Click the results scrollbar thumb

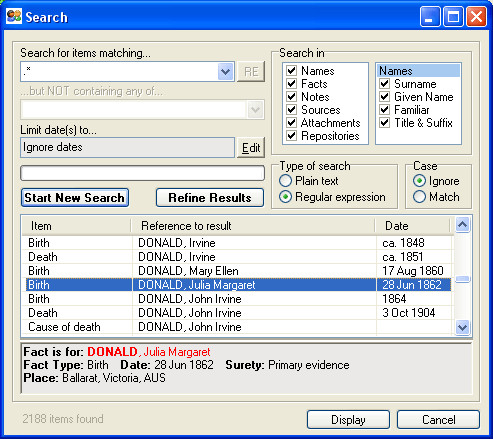(462, 279)
